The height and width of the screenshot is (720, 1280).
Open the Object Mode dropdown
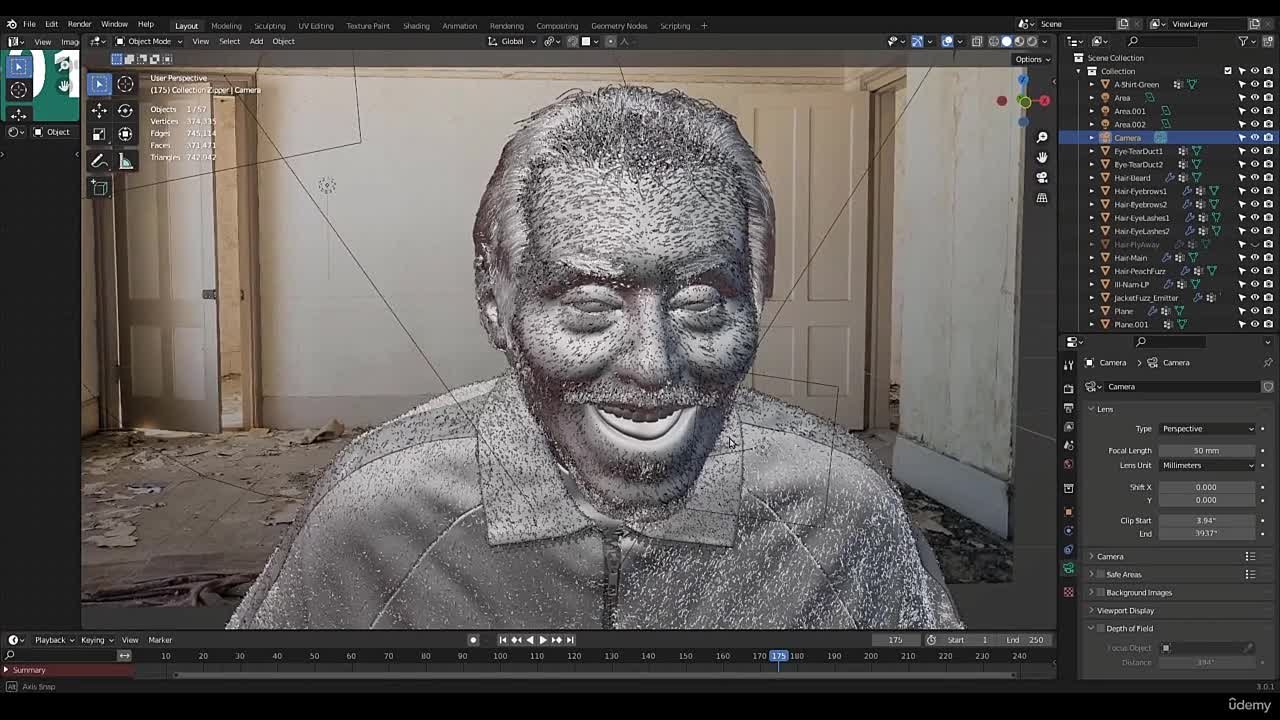148,41
